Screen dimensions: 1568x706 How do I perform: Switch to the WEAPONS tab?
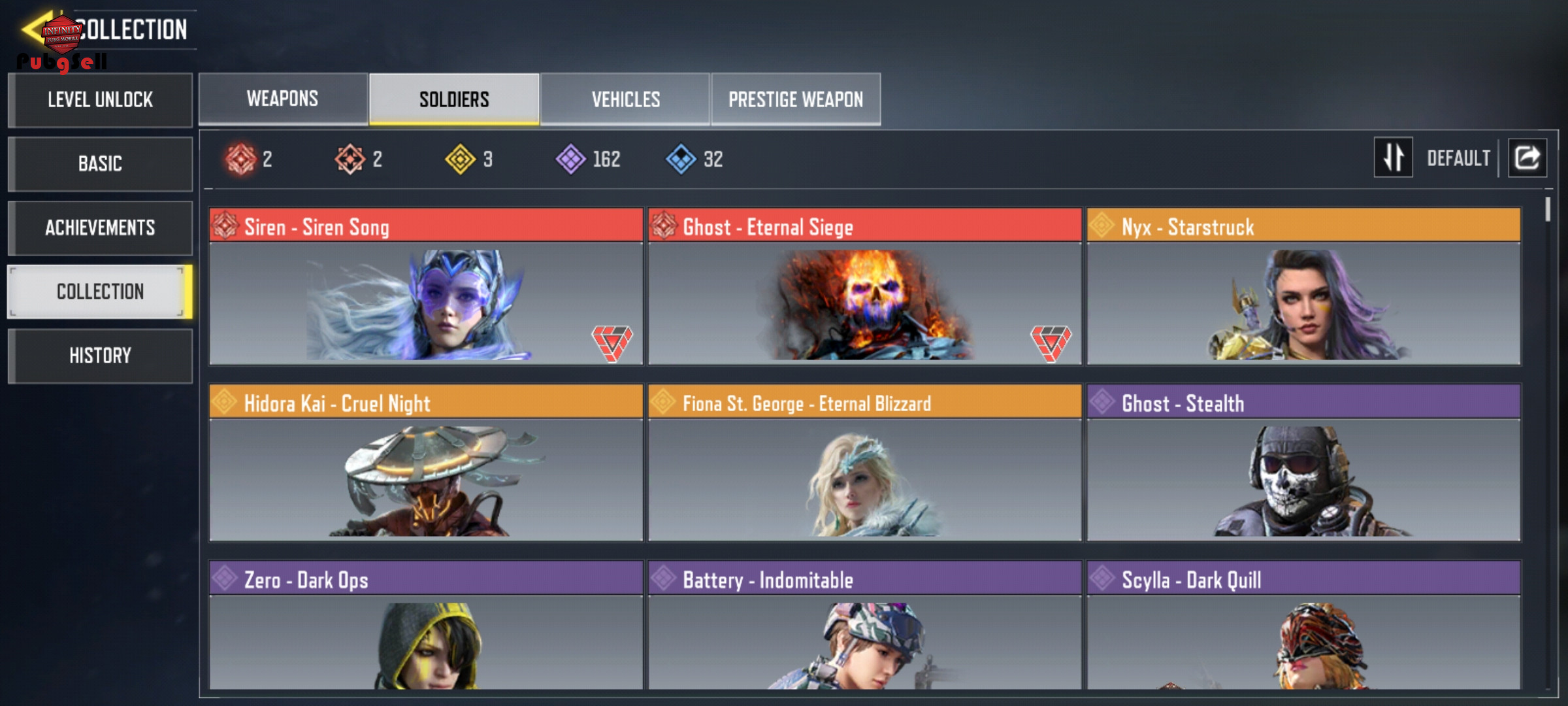tap(283, 99)
